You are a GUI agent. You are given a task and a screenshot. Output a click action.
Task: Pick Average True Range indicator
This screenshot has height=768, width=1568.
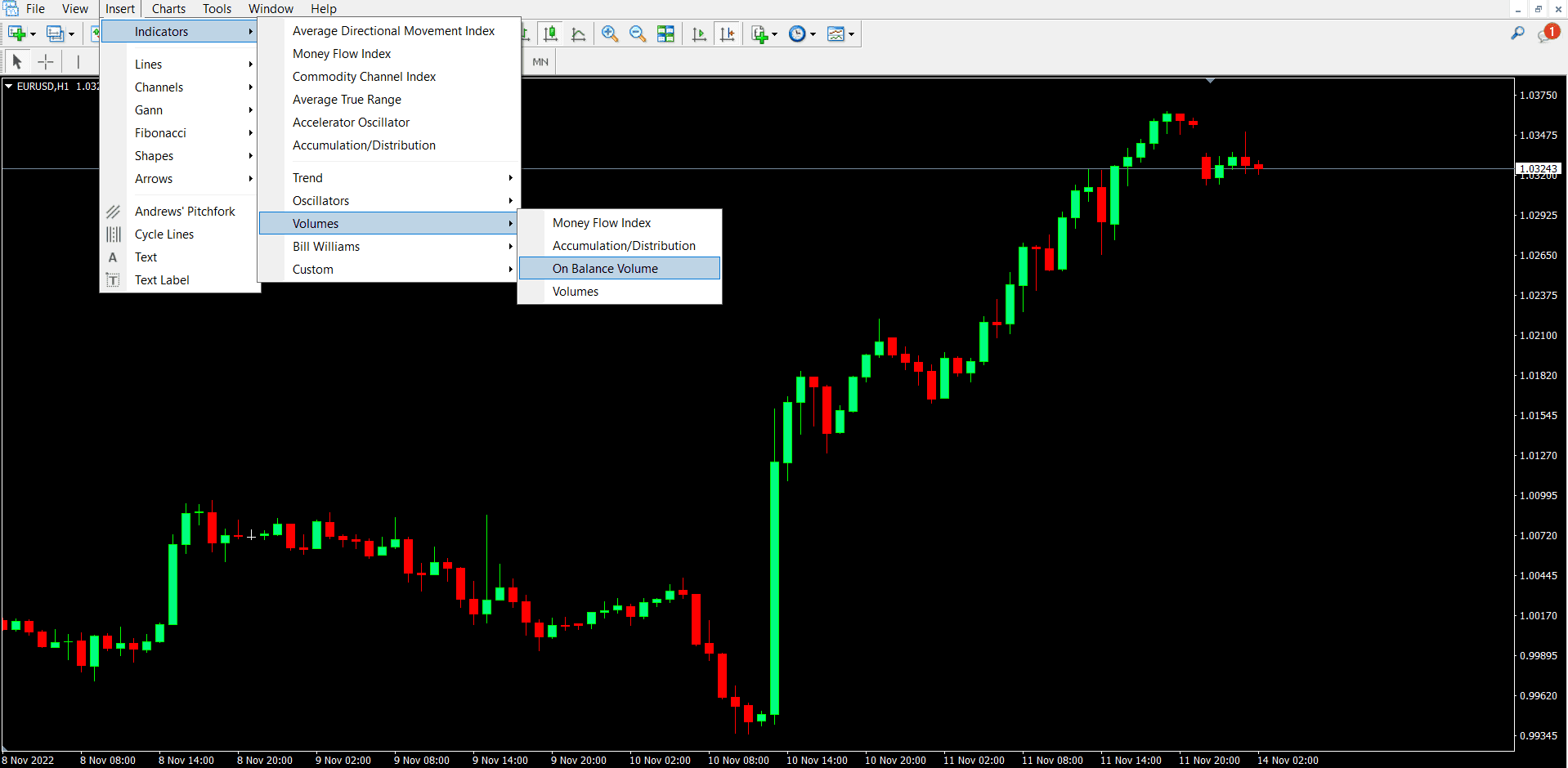(389, 100)
